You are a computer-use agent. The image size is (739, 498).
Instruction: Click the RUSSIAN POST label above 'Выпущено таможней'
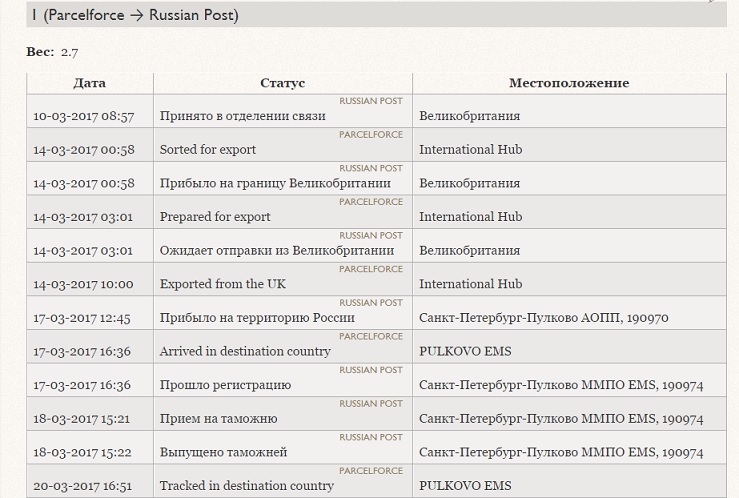click(x=371, y=437)
